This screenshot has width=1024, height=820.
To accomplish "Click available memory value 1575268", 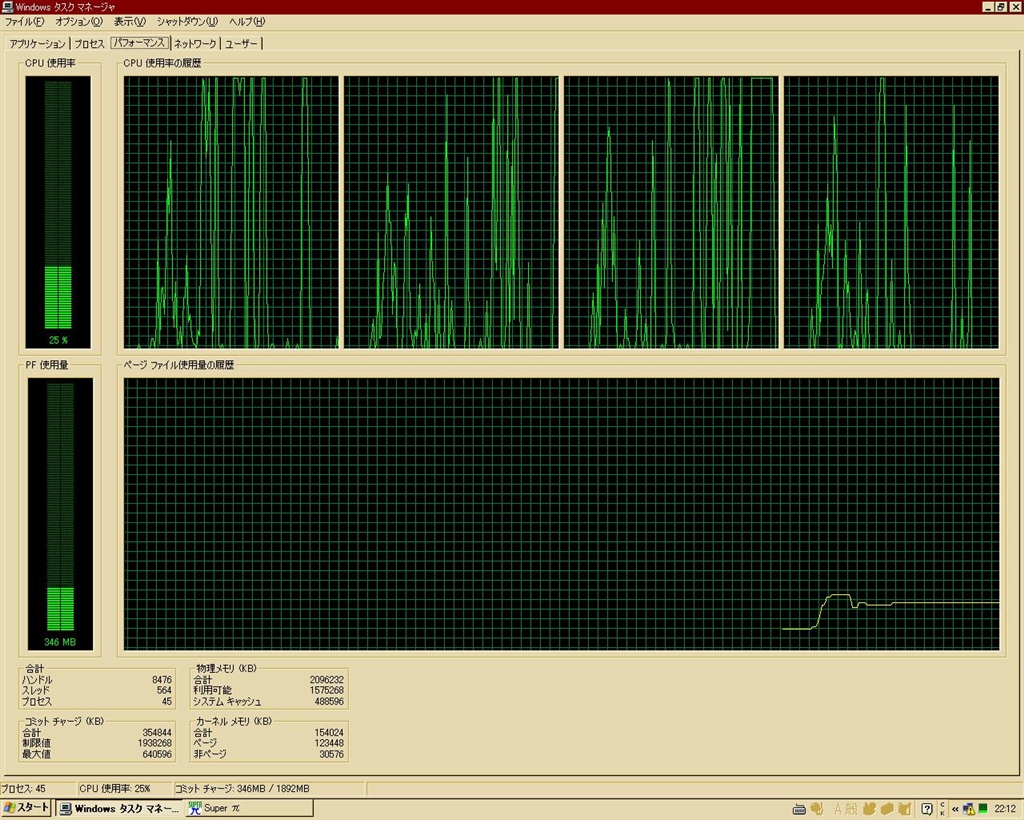I will 327,690.
